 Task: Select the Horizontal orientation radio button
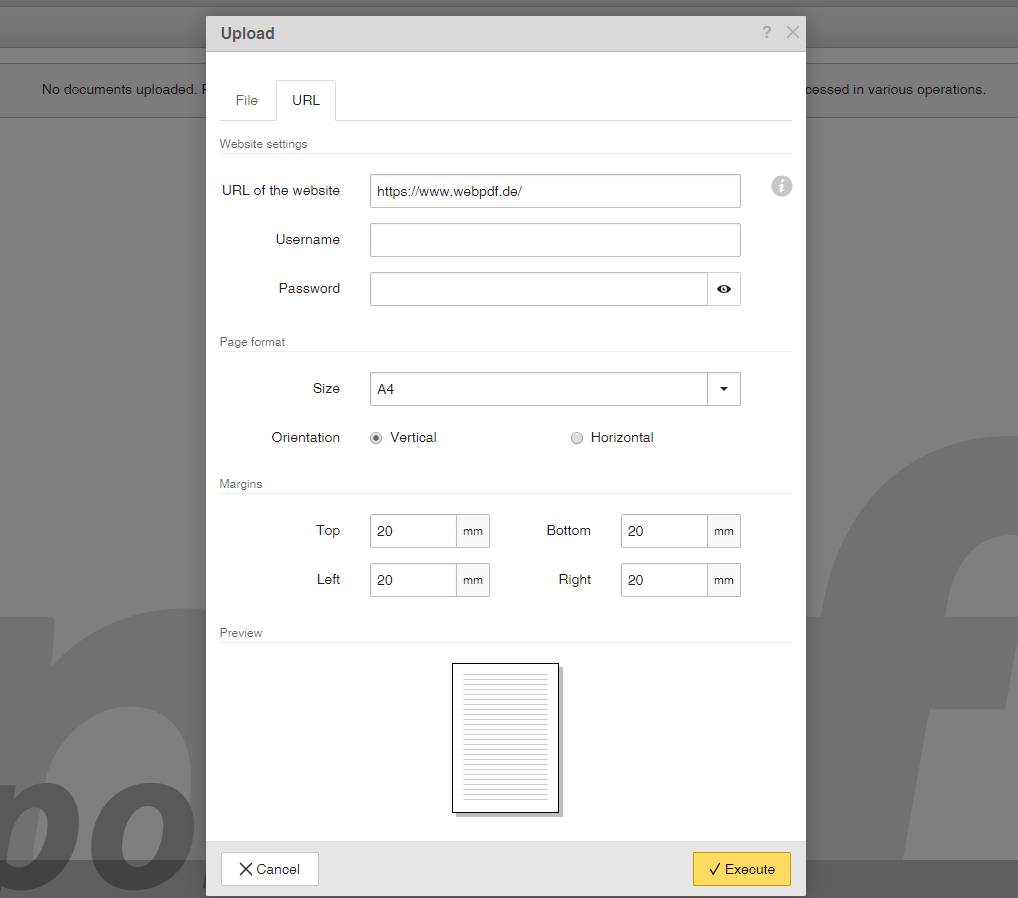576,438
